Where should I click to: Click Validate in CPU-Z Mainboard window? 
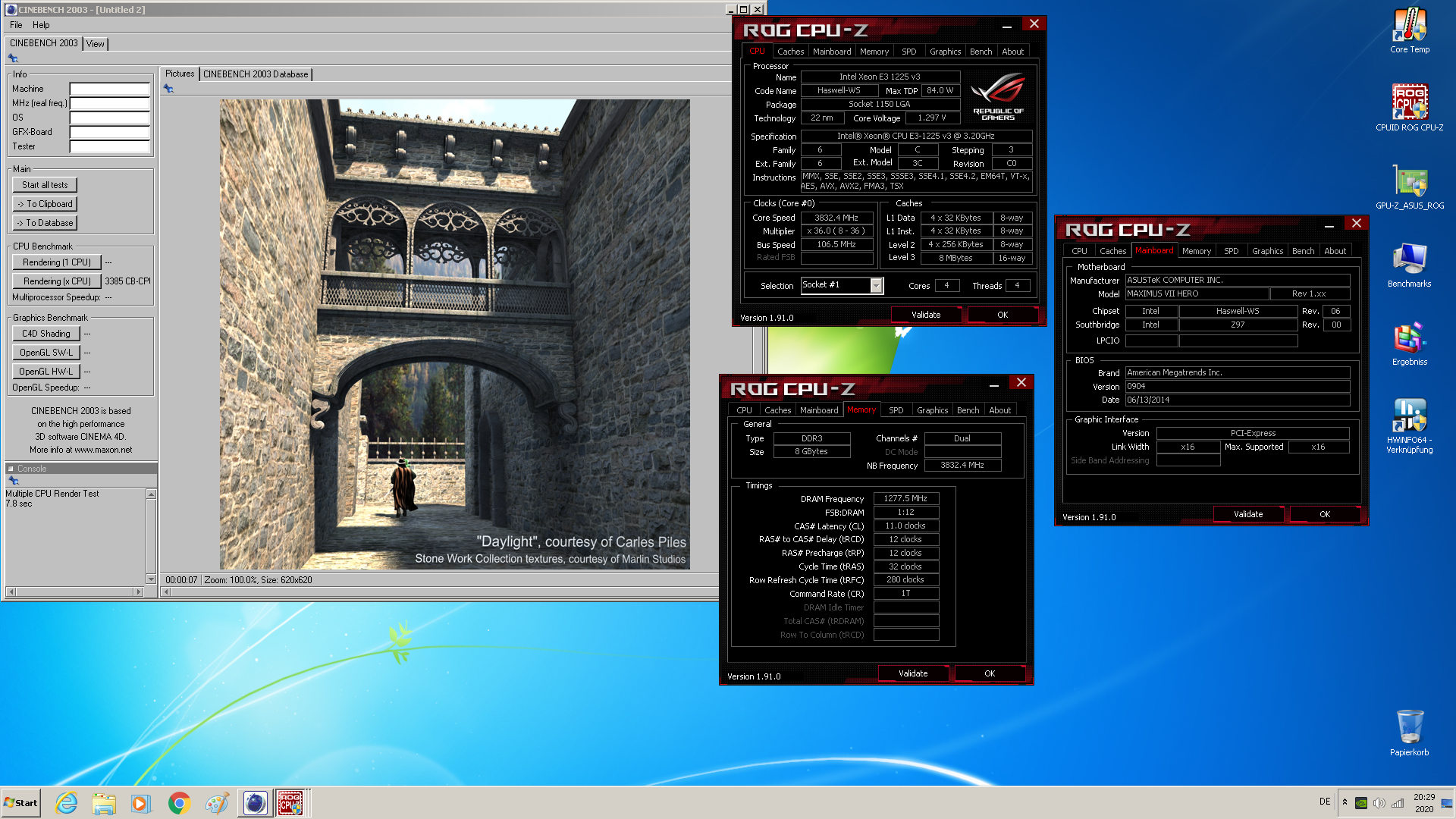(x=1248, y=514)
